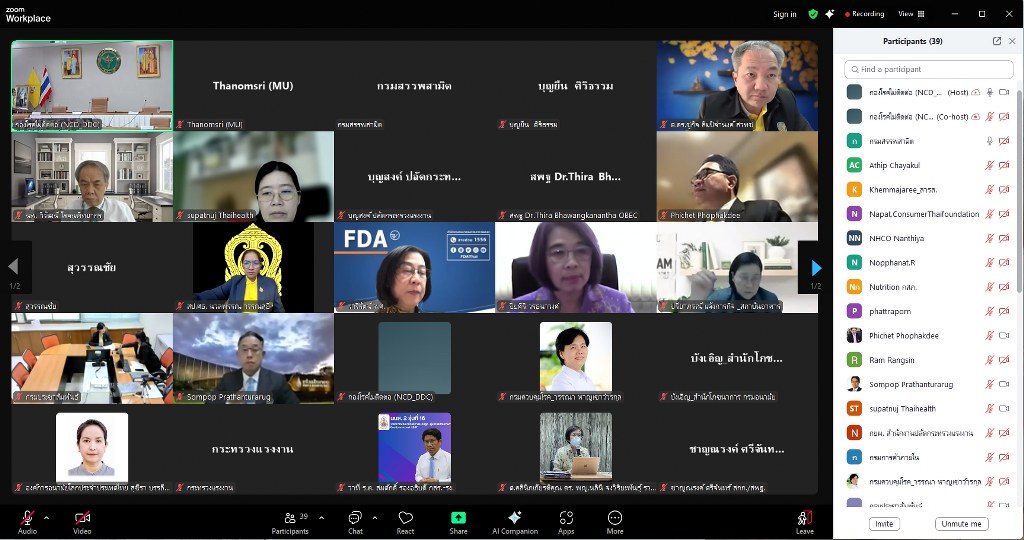Leave the meeting

pos(805,522)
